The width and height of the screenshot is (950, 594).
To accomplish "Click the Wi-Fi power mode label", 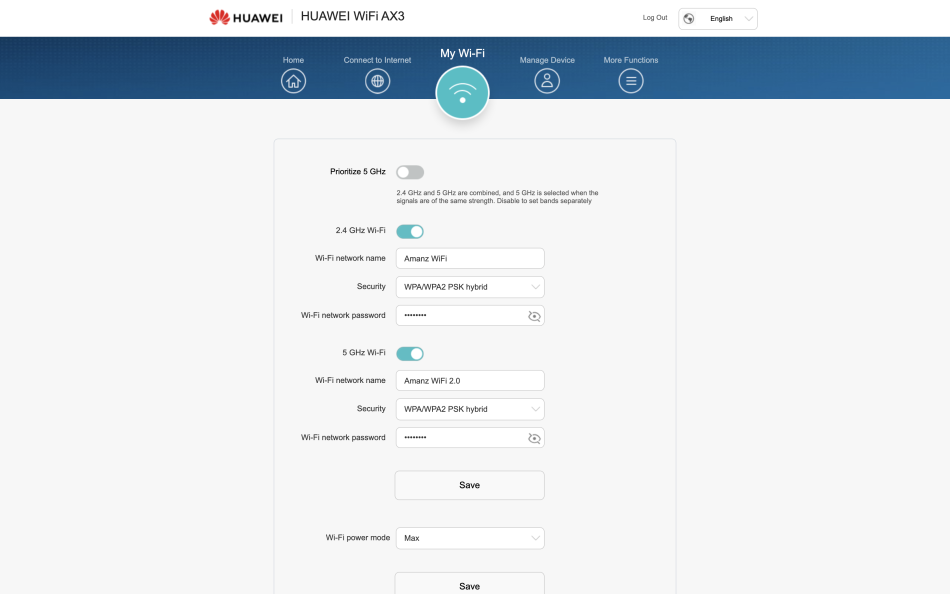I will [357, 538].
